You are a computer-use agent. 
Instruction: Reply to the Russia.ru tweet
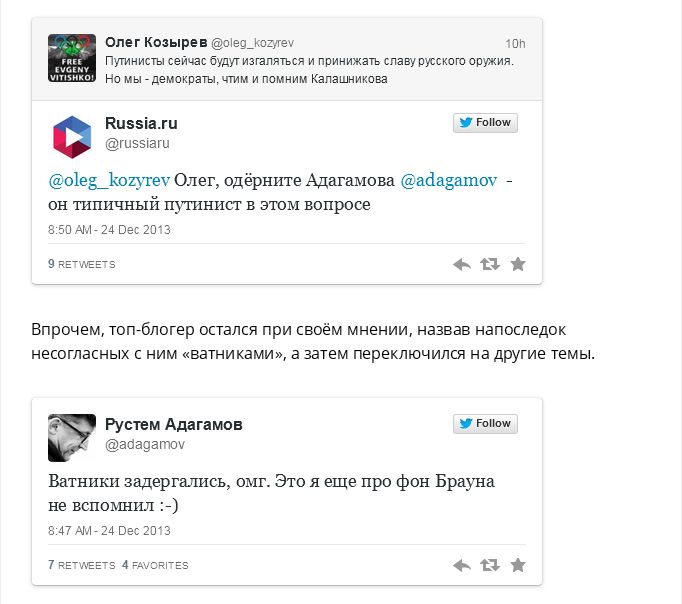461,264
